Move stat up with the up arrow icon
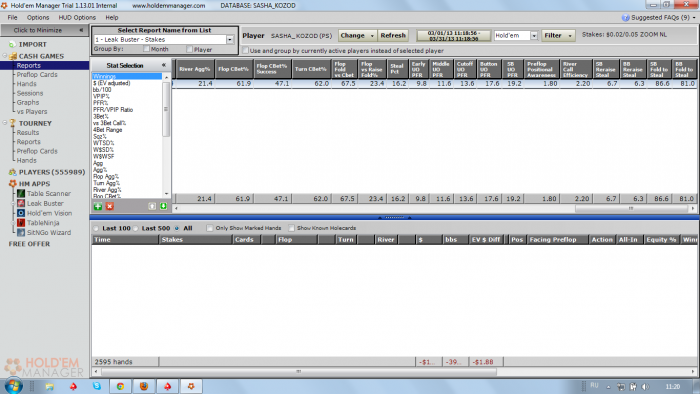 pos(152,206)
